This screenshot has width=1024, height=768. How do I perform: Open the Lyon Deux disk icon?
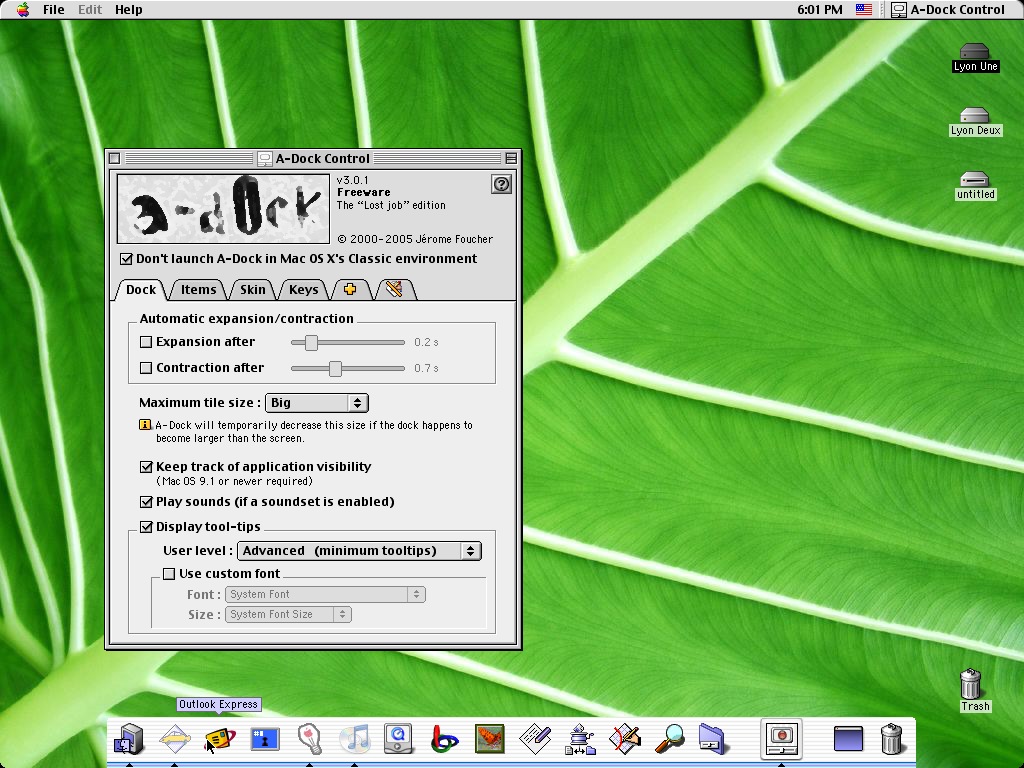click(974, 116)
